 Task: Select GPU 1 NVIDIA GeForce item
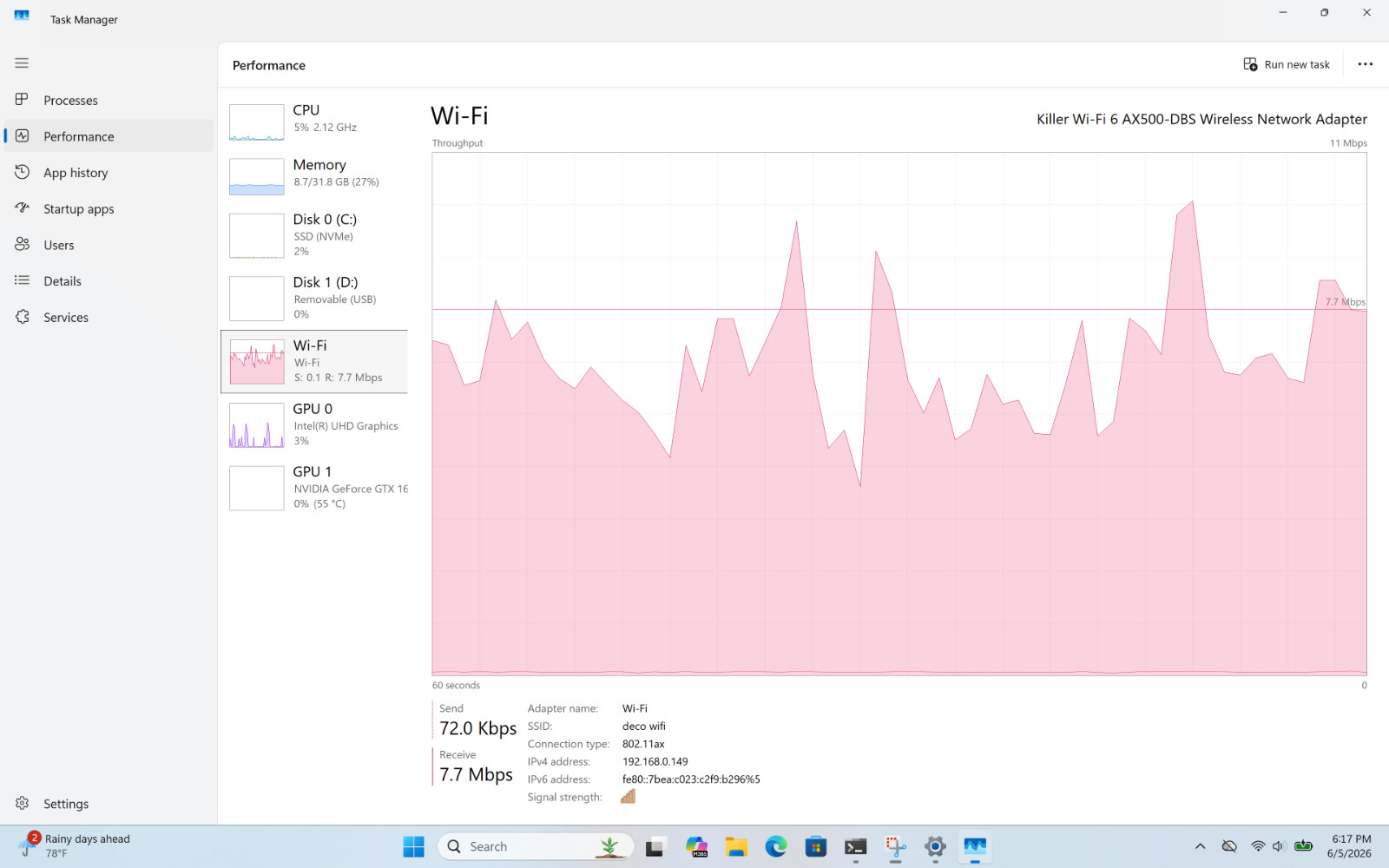pyautogui.click(x=314, y=488)
